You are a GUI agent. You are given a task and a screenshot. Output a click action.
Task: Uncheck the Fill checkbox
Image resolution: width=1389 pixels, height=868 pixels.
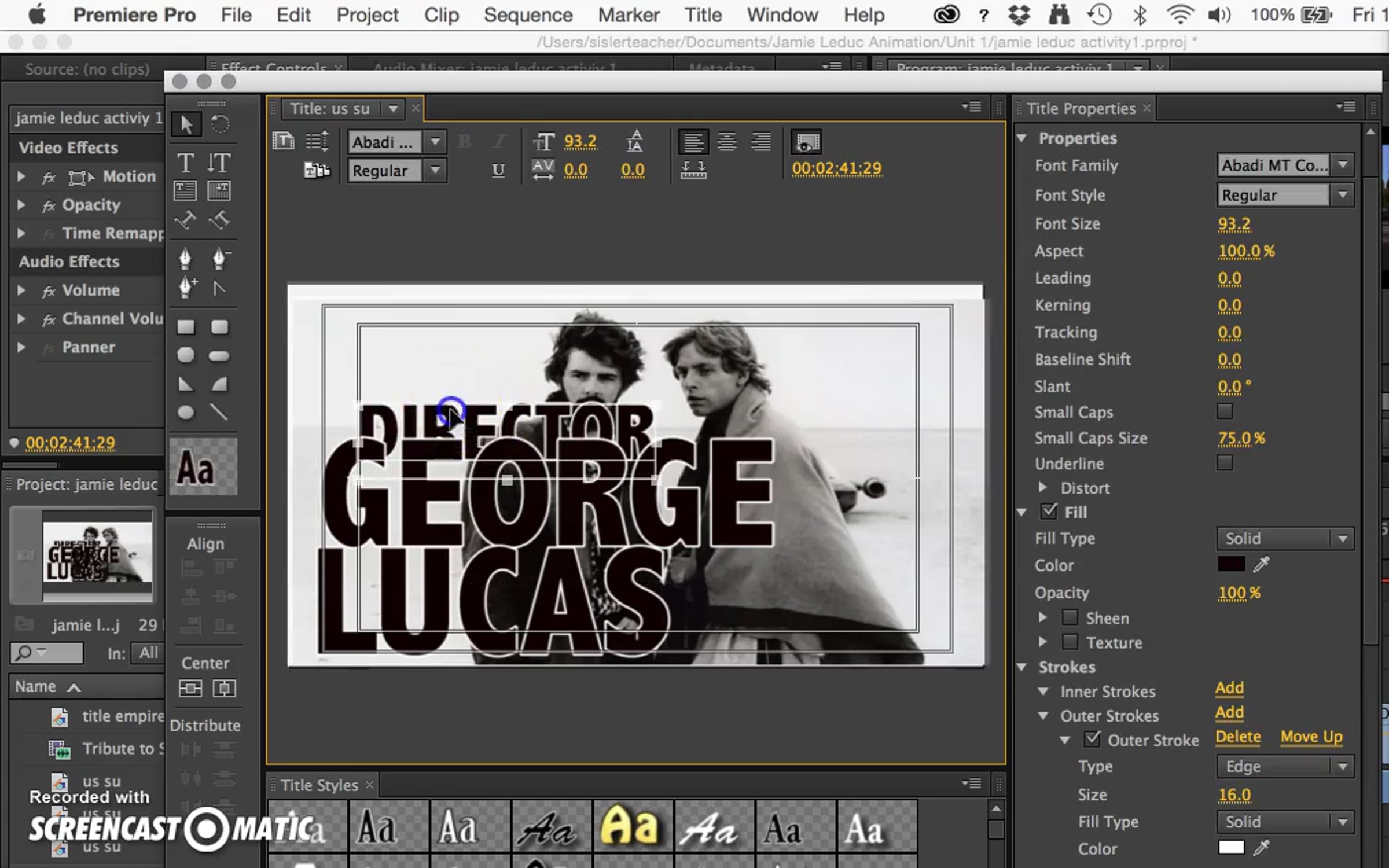pos(1049,512)
